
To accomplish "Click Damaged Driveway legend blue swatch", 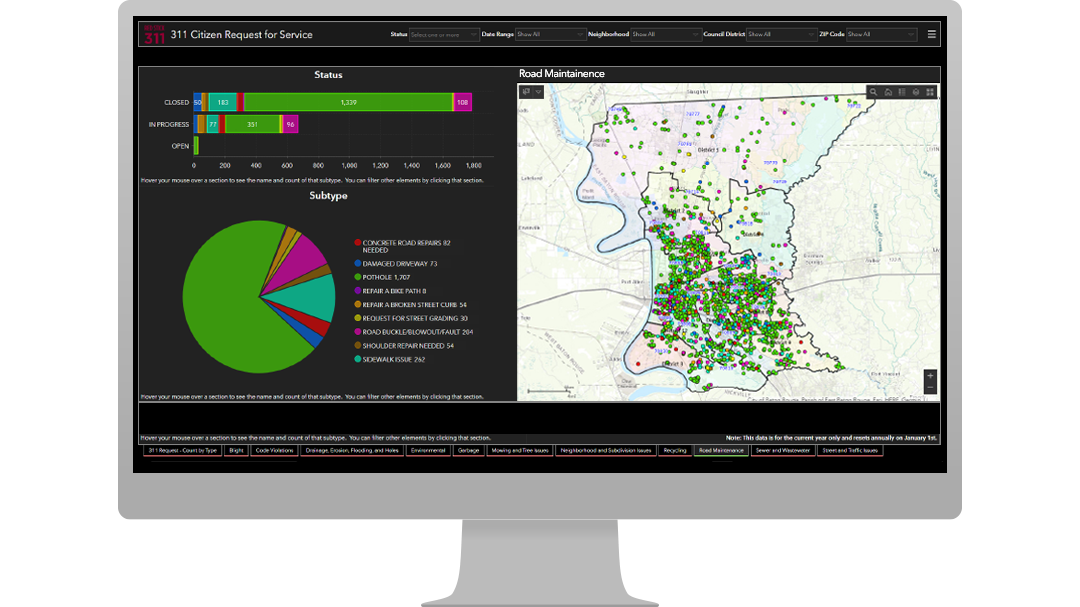I will [x=357, y=263].
